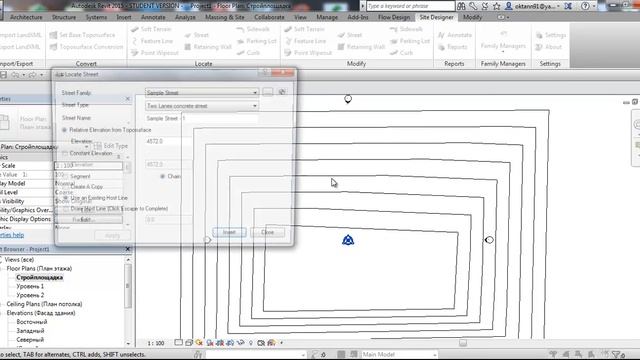
Task: Open the Add-Ins ribbon tab
Action: point(358,17)
